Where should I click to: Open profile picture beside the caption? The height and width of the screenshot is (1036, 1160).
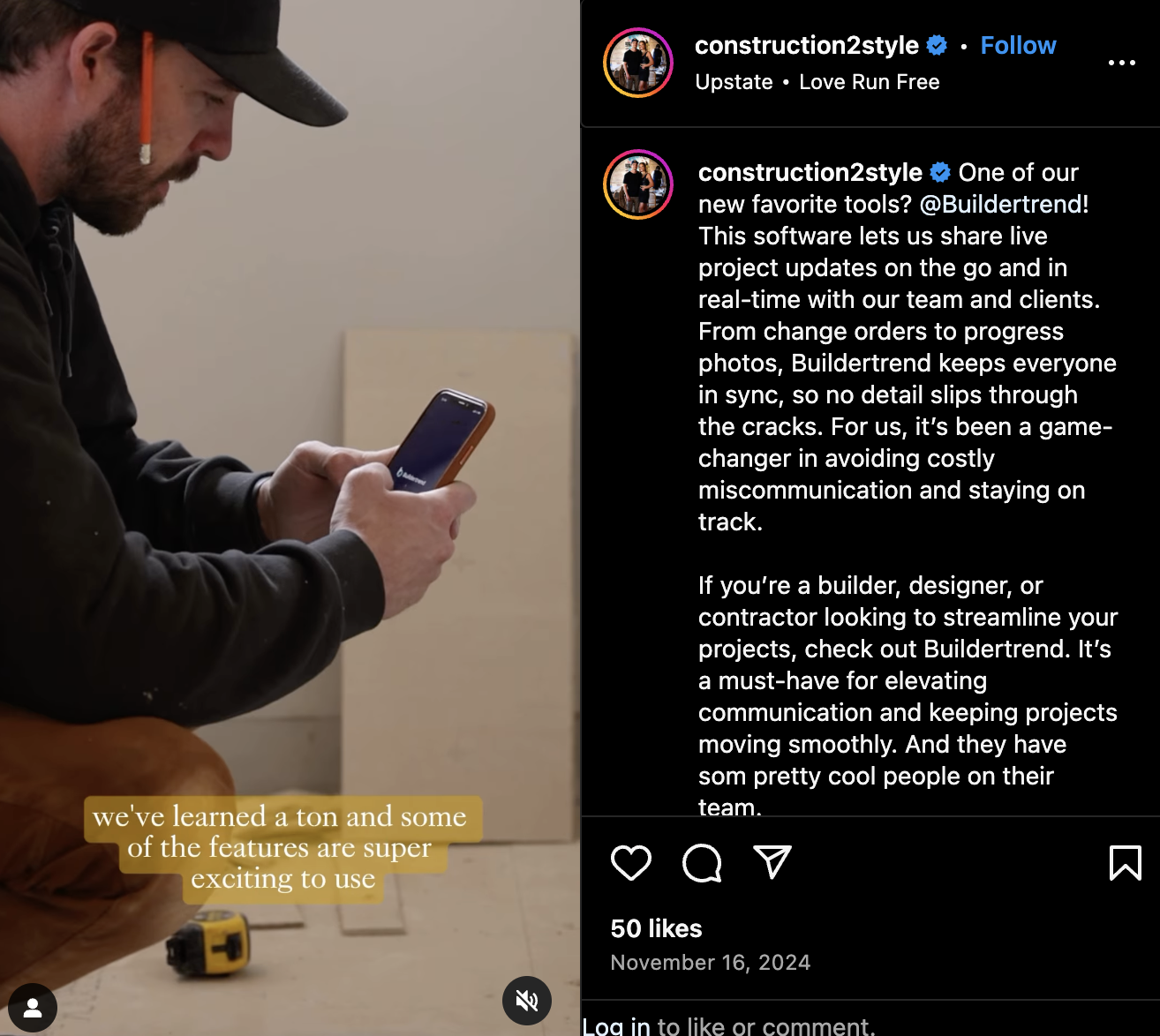(x=638, y=184)
